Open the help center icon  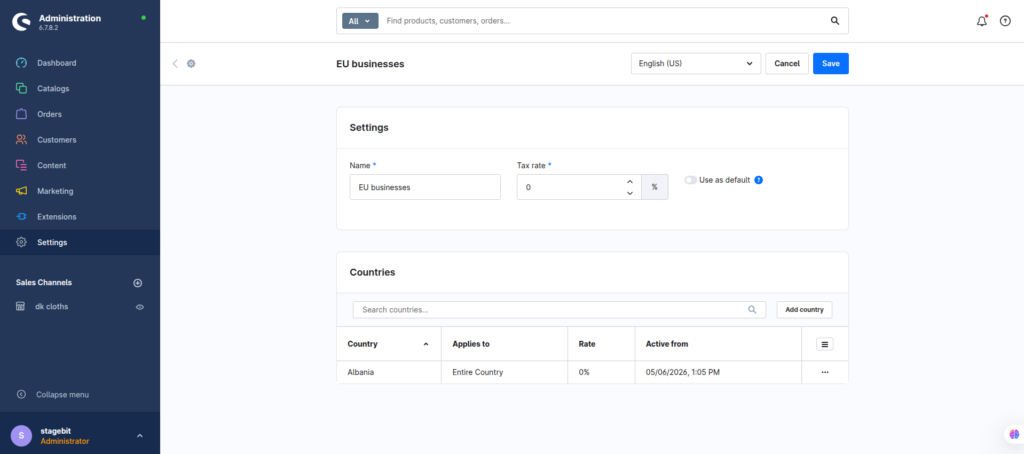(x=1006, y=21)
